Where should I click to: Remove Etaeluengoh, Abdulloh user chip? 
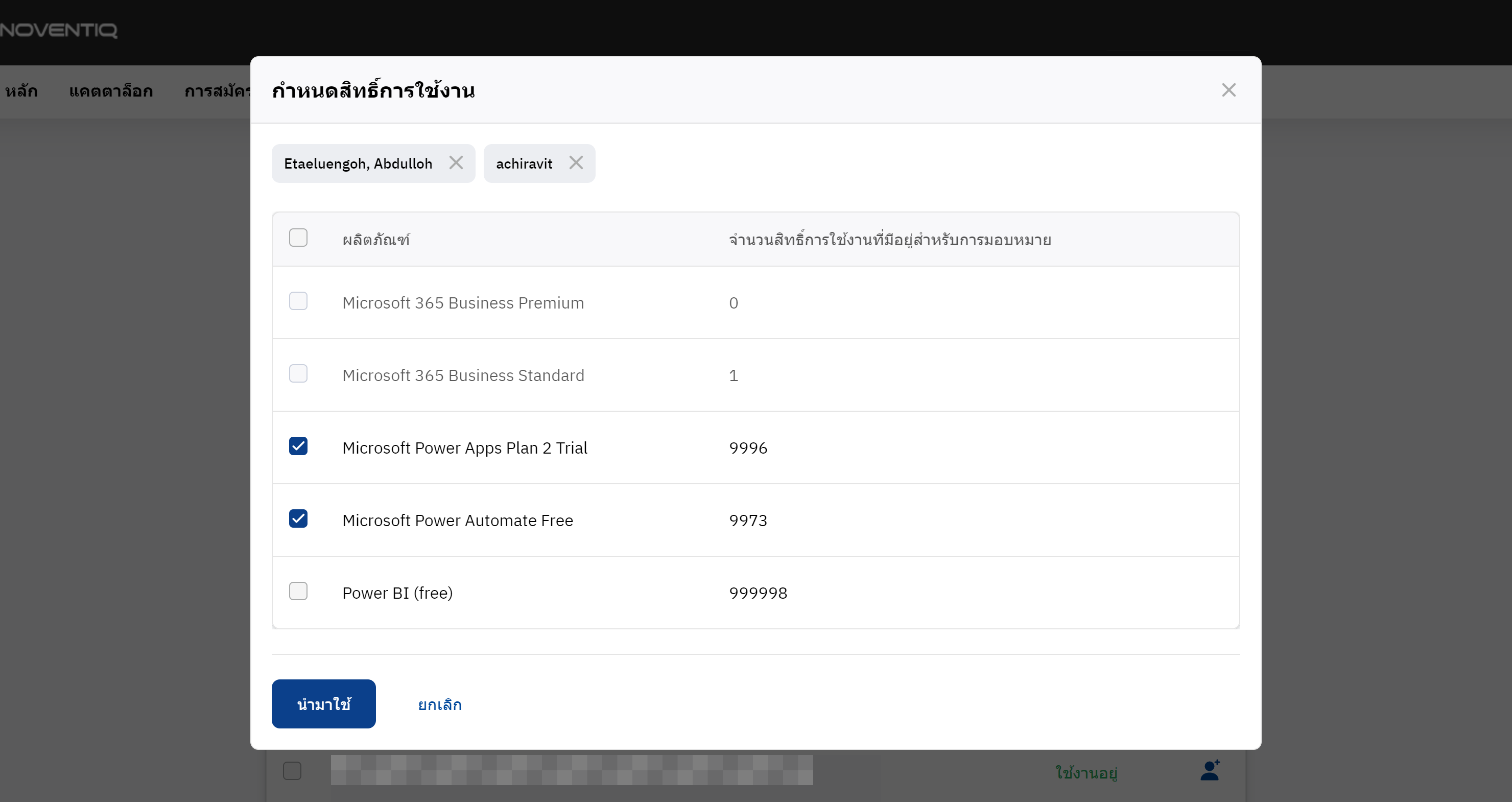pos(456,162)
